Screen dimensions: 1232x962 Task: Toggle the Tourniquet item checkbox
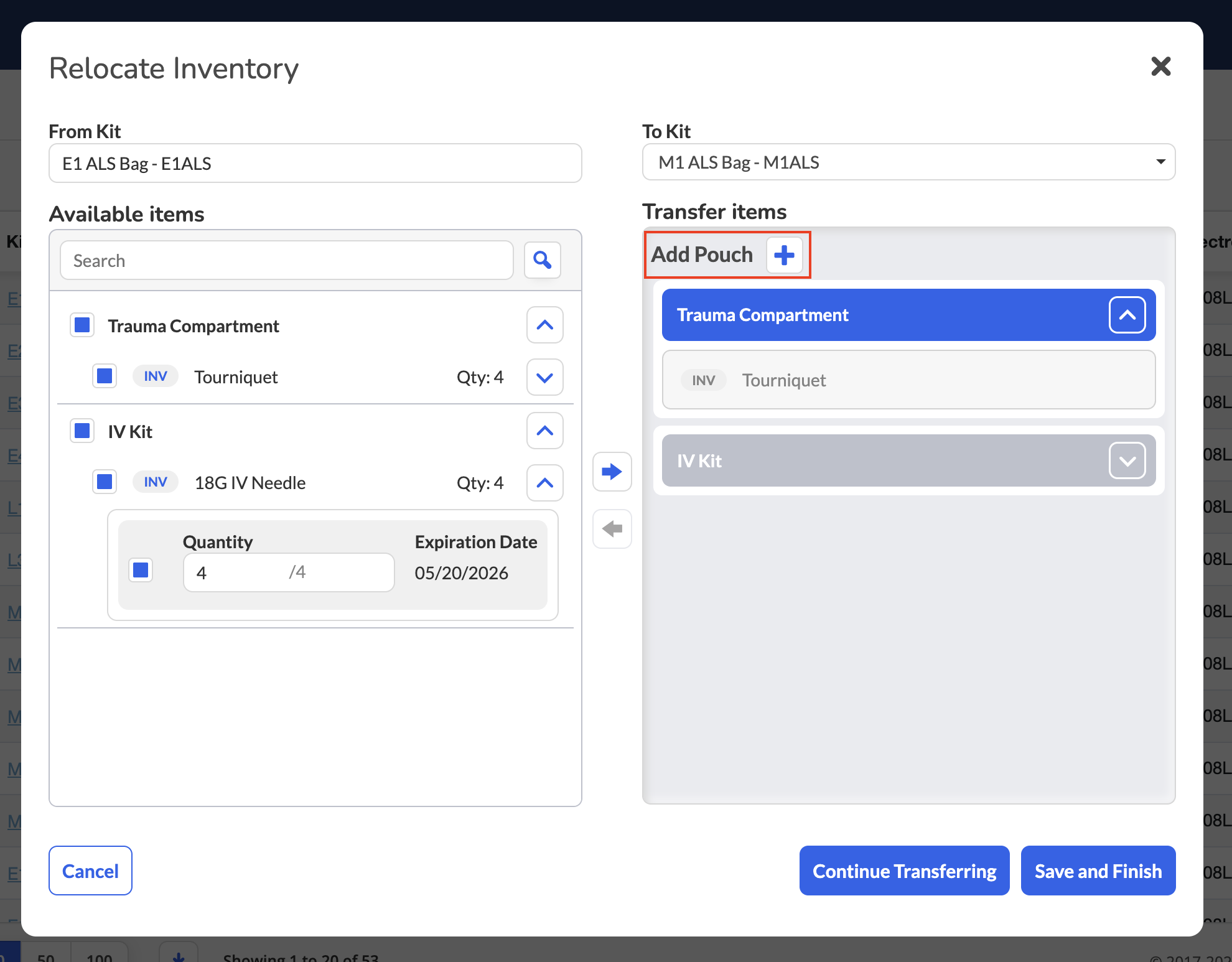point(105,376)
